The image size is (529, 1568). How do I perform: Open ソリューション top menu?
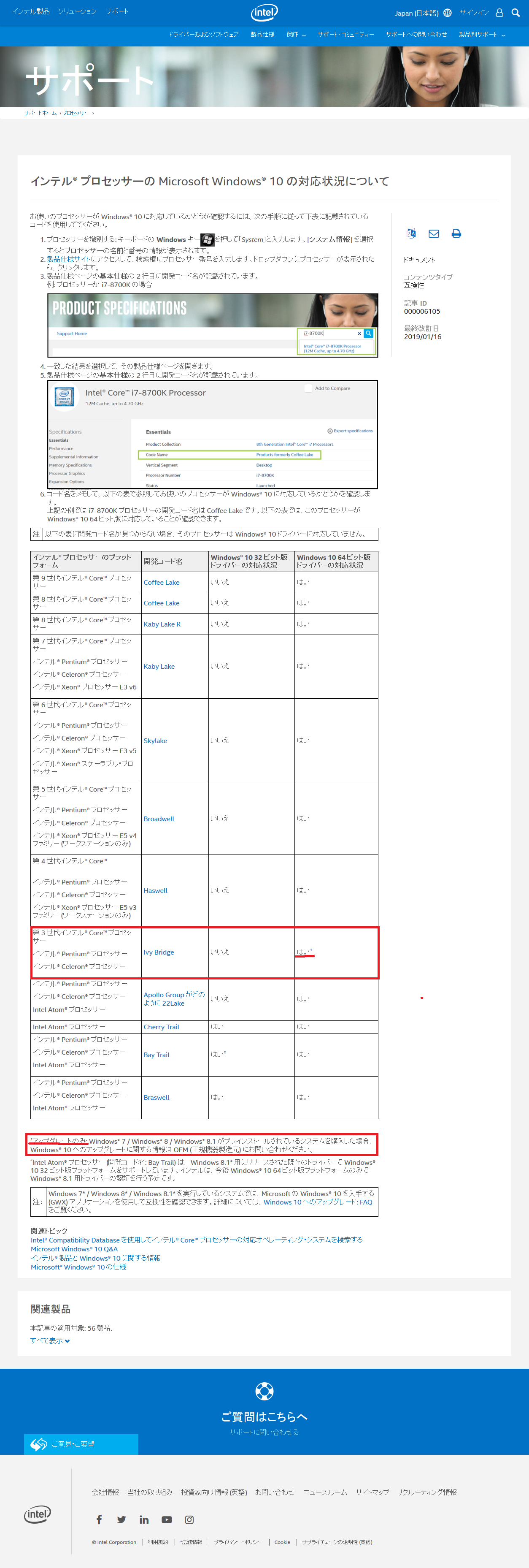[77, 11]
